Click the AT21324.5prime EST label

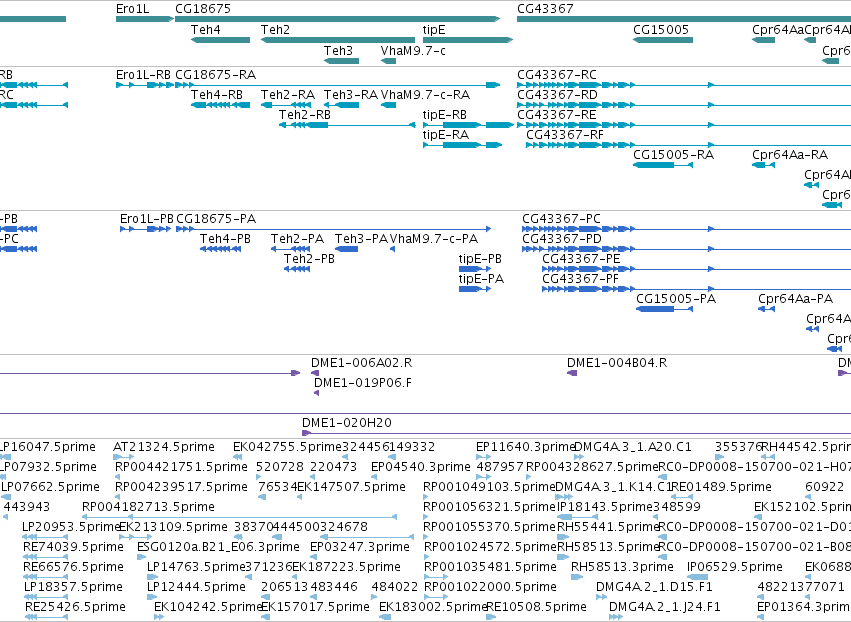(164, 447)
